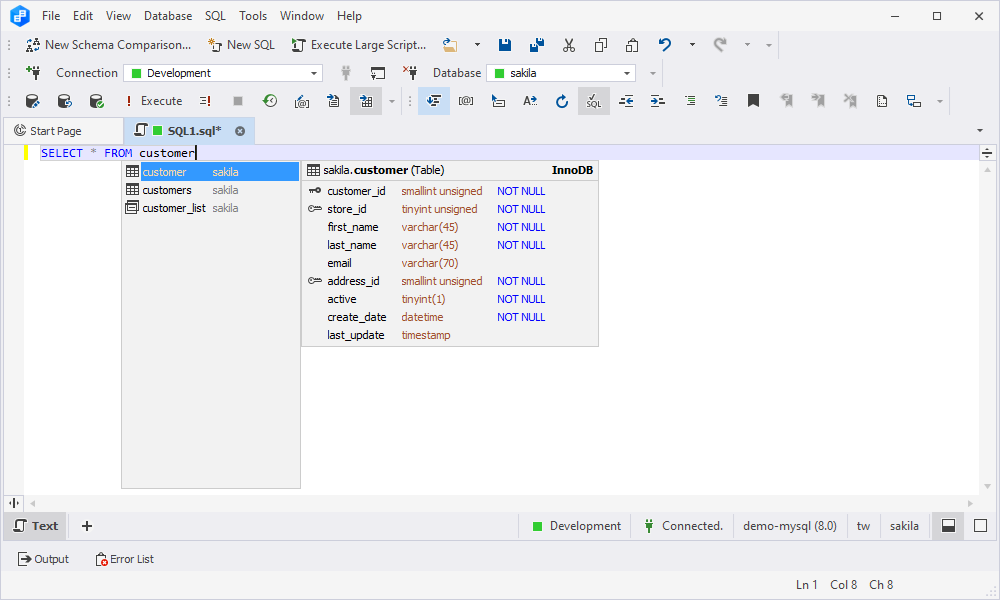Open the Database menu

point(168,16)
